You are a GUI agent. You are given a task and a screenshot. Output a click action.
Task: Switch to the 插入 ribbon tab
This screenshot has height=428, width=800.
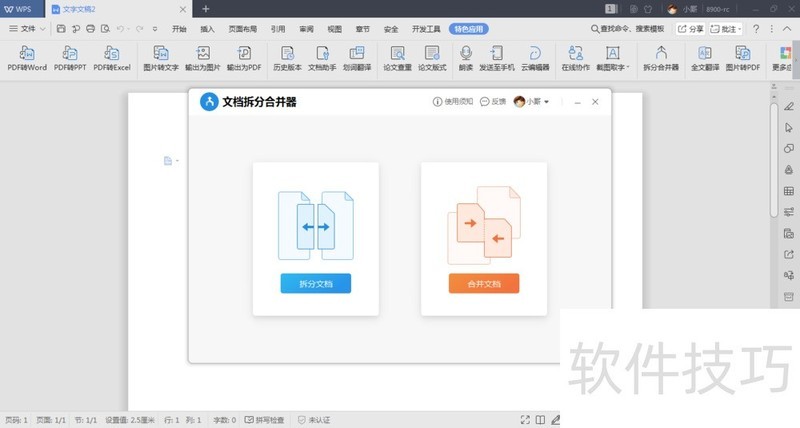pos(207,29)
